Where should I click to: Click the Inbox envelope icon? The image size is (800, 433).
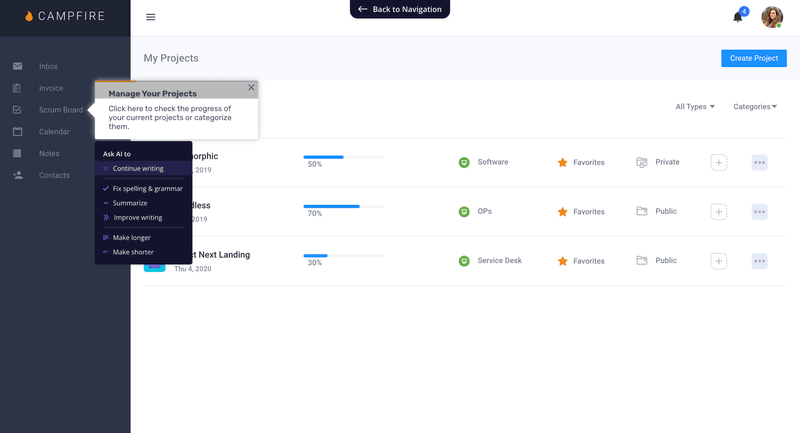click(17, 66)
